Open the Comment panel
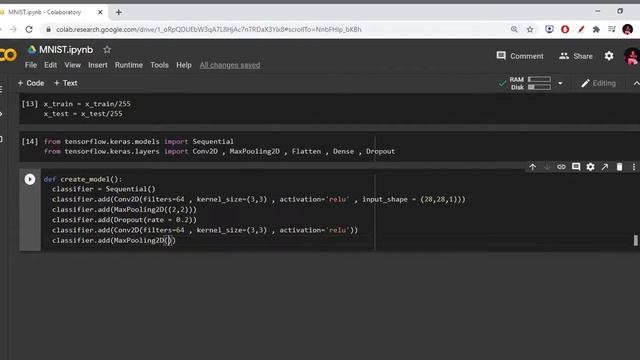This screenshot has width=640, height=360. 520,56
